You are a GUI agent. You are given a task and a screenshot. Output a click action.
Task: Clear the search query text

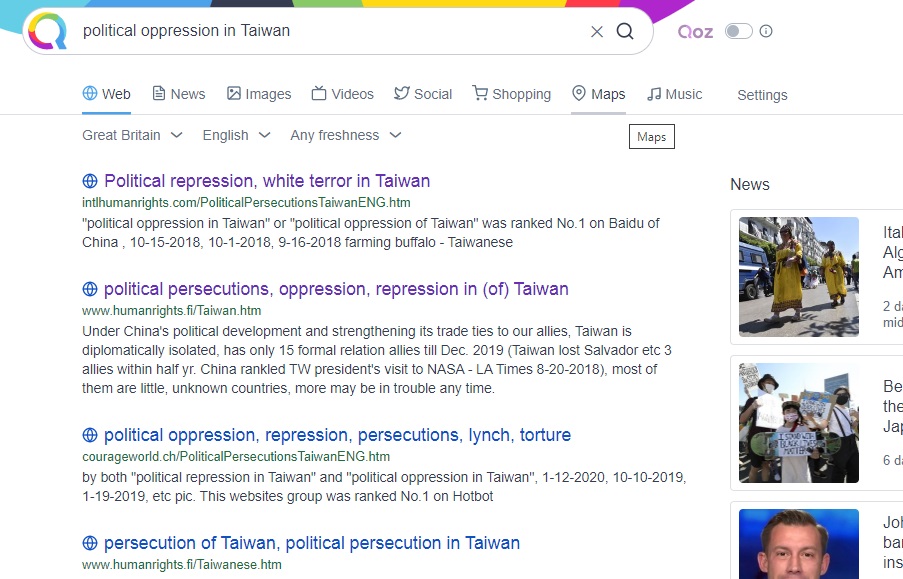pos(597,31)
